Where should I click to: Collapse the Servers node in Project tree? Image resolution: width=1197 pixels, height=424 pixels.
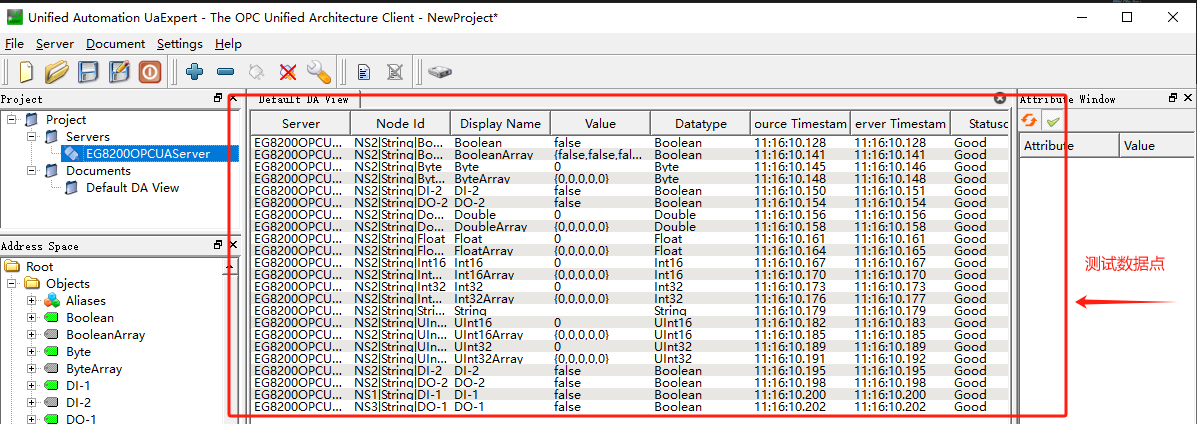pyautogui.click(x=32, y=137)
